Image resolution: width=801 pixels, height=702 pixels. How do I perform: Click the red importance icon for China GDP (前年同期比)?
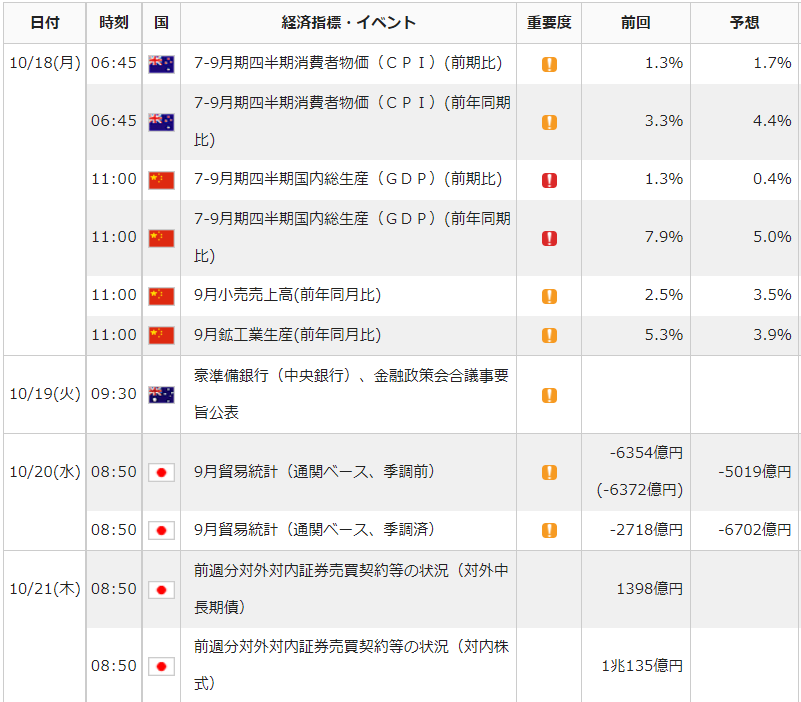coord(547,238)
